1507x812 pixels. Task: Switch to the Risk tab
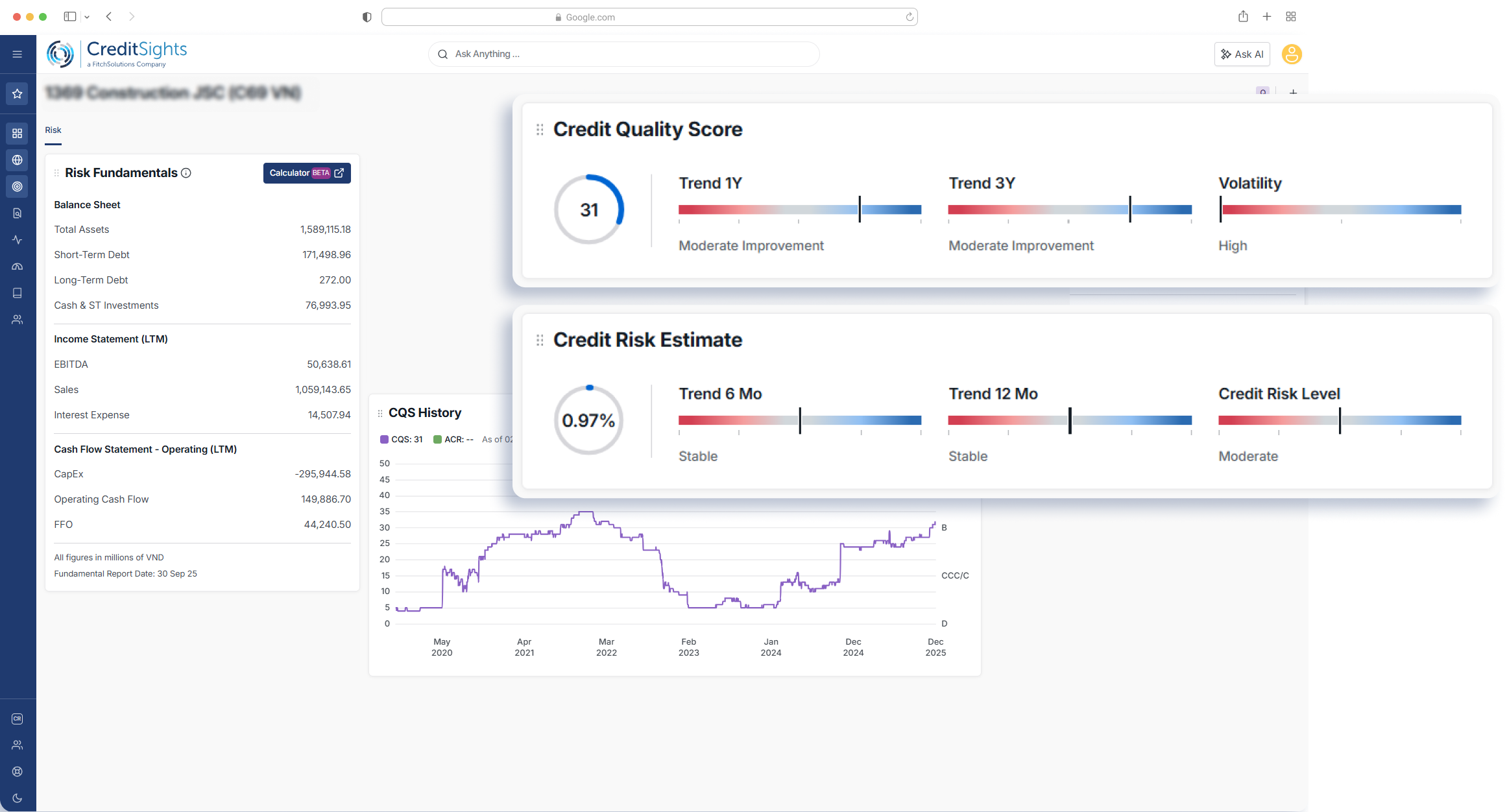pyautogui.click(x=53, y=130)
